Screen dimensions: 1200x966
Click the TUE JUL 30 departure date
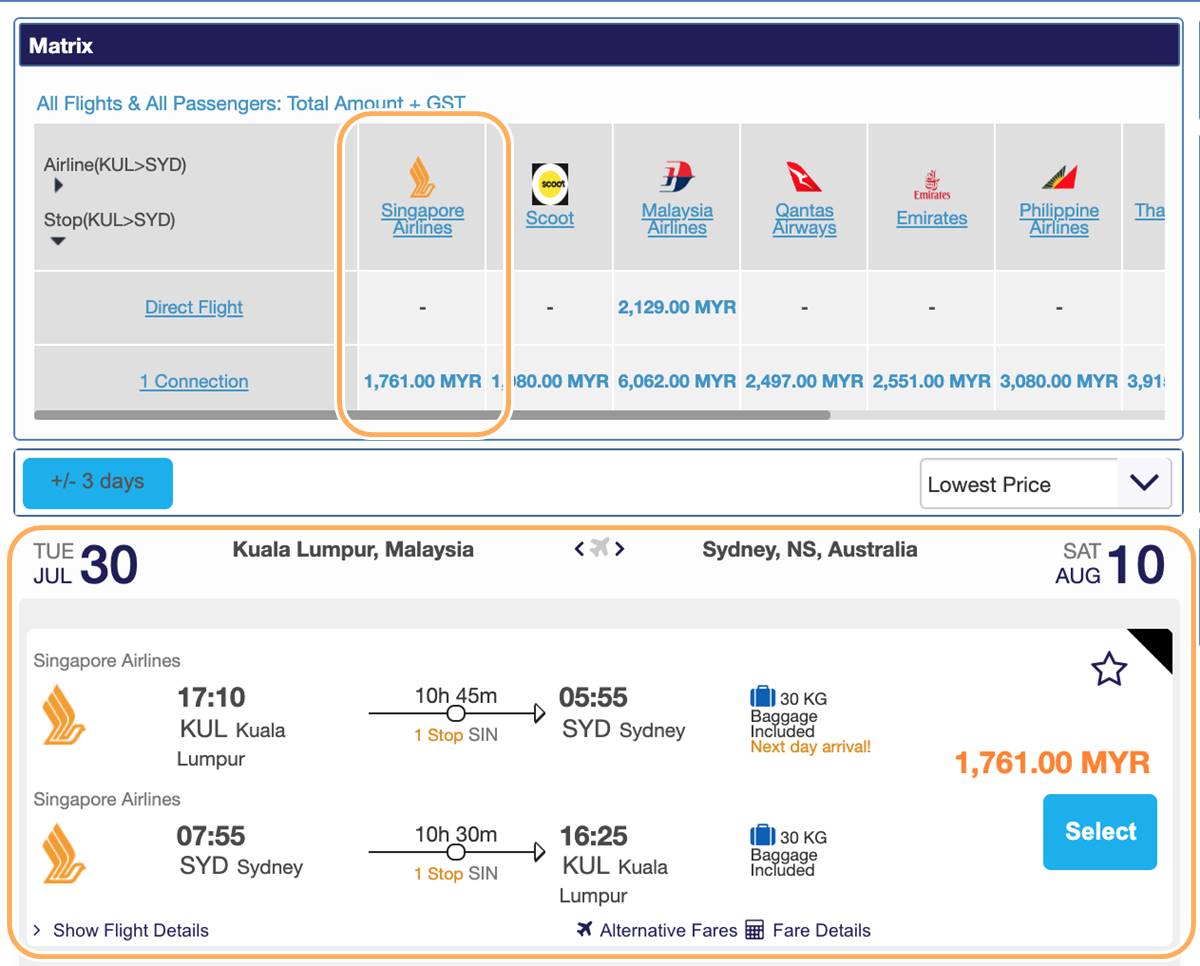[85, 564]
